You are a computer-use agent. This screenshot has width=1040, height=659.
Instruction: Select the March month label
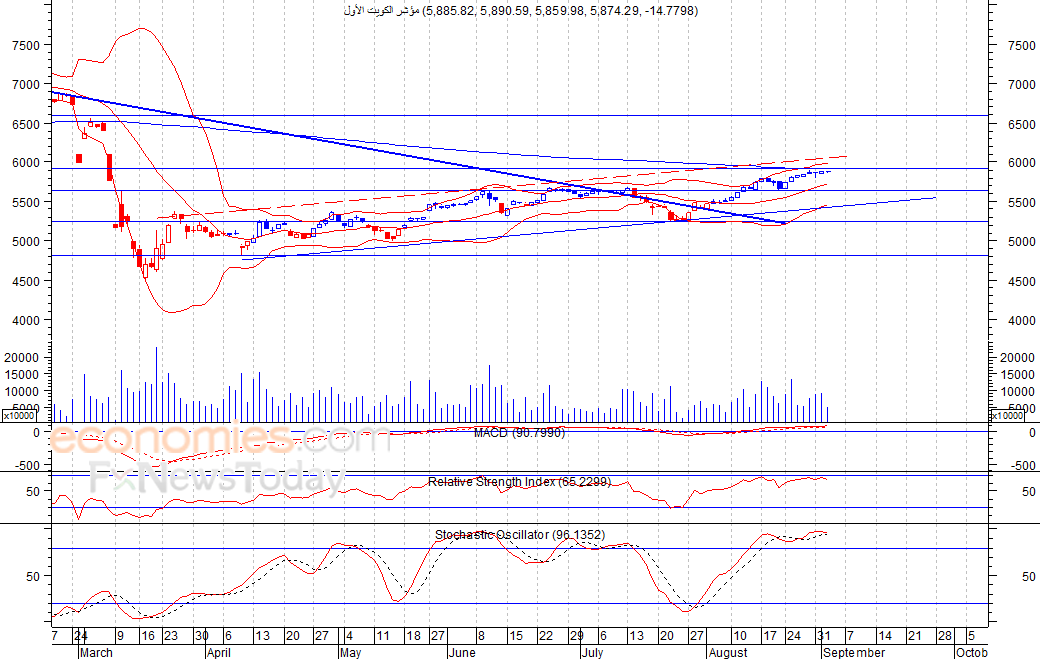(x=96, y=652)
